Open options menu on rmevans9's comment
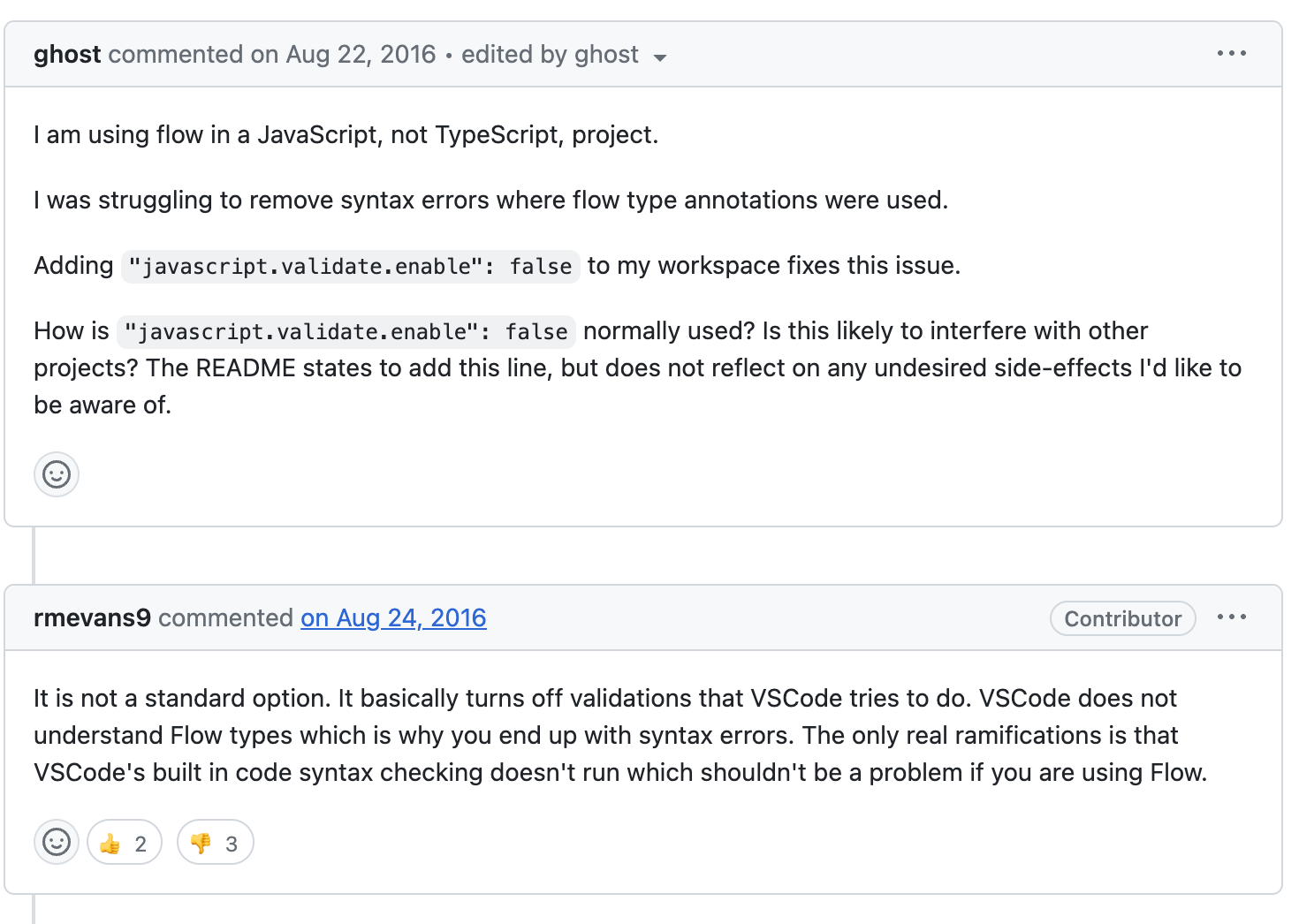This screenshot has width=1299, height=924. click(x=1231, y=617)
